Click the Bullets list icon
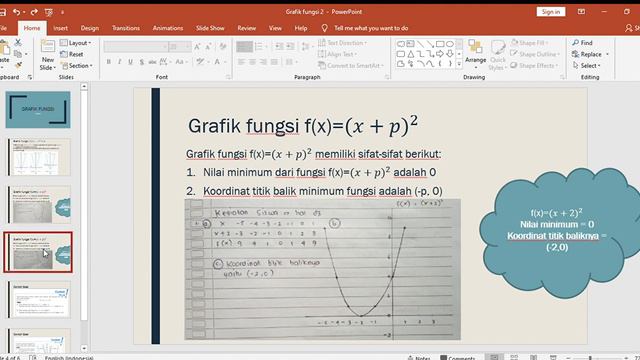The image size is (640, 360). click(244, 47)
